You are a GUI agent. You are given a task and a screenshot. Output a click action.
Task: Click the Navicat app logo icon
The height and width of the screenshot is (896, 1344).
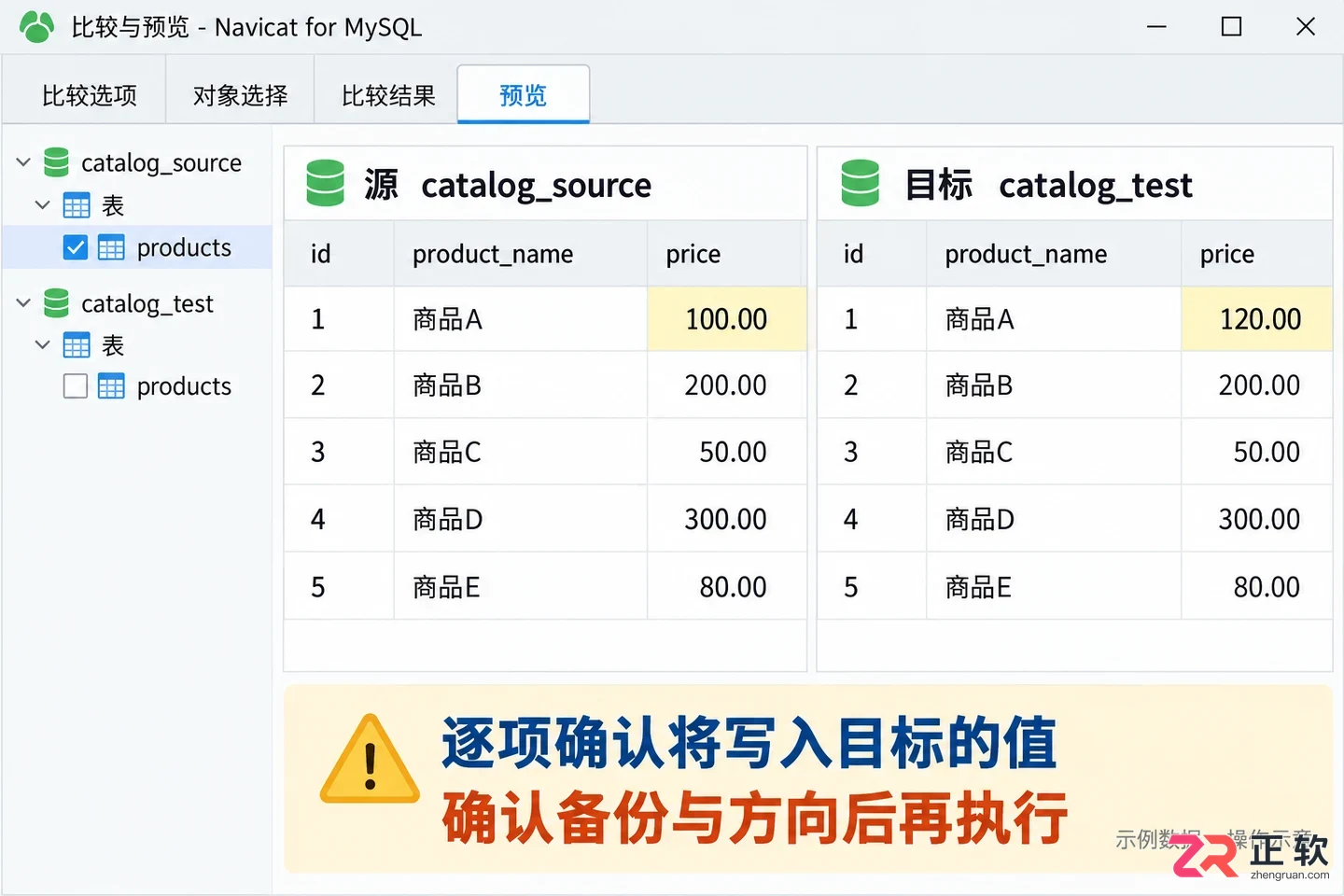point(36,27)
